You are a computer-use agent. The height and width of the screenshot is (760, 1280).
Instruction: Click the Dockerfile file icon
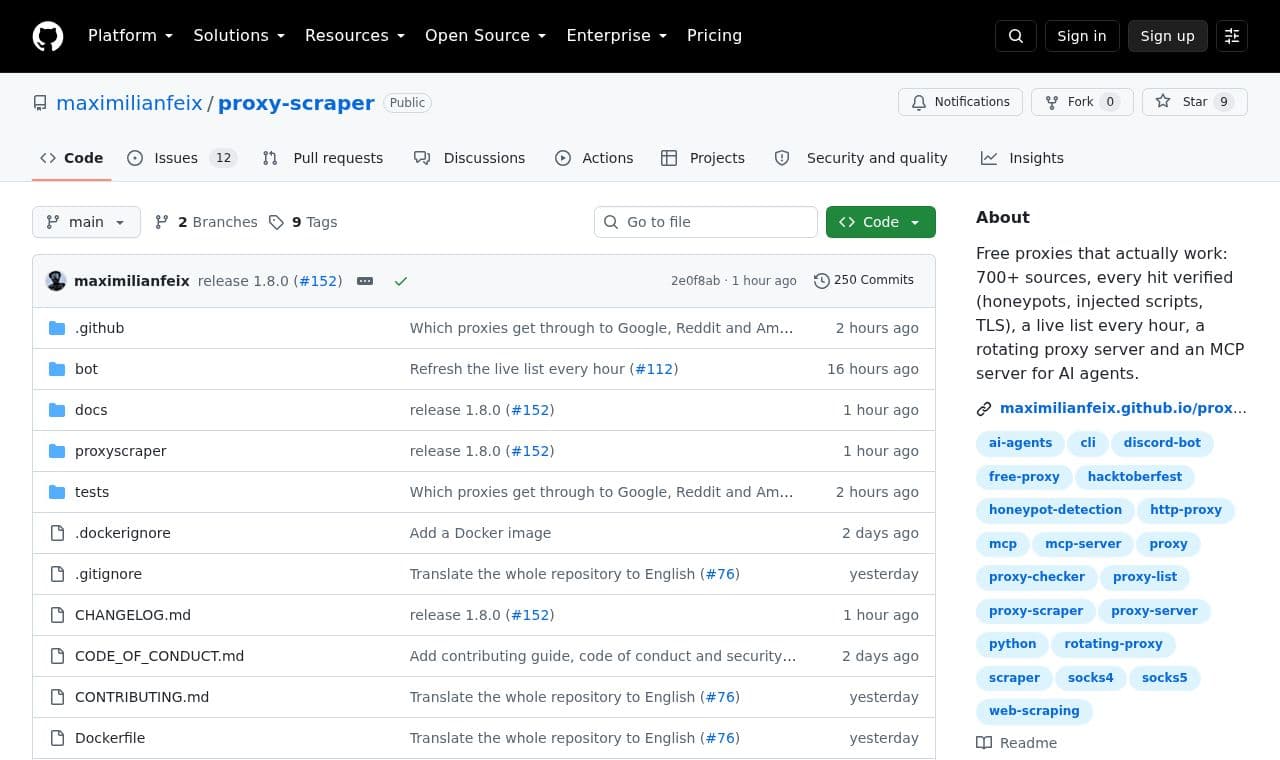57,738
